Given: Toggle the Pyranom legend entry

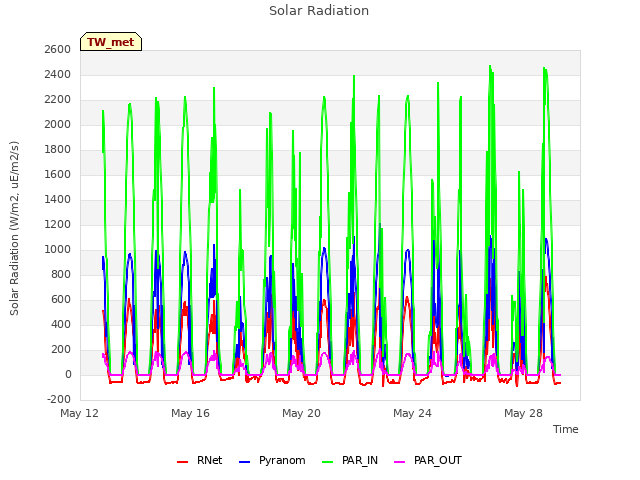Looking at the screenshot, I should pos(272,460).
